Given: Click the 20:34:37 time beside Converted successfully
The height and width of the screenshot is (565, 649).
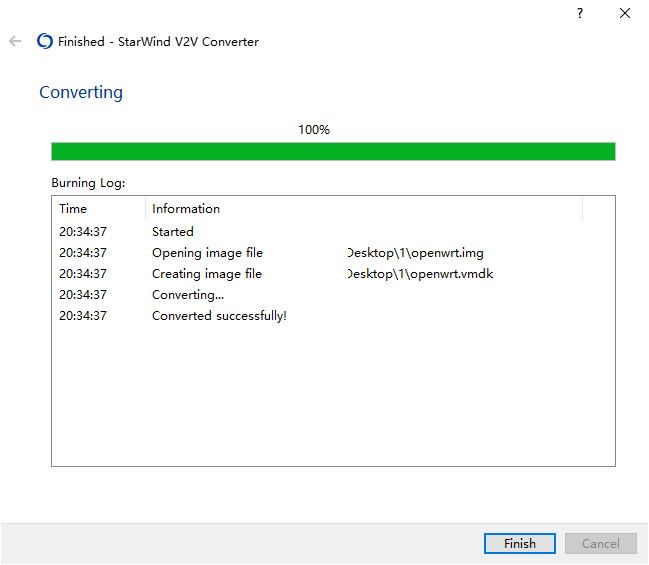Looking at the screenshot, I should click(83, 316).
